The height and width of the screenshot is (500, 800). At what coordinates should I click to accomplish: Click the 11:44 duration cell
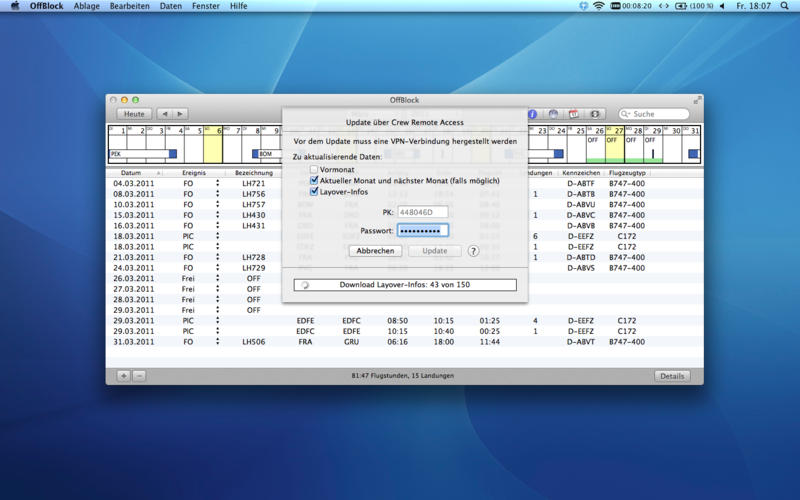[x=490, y=342]
